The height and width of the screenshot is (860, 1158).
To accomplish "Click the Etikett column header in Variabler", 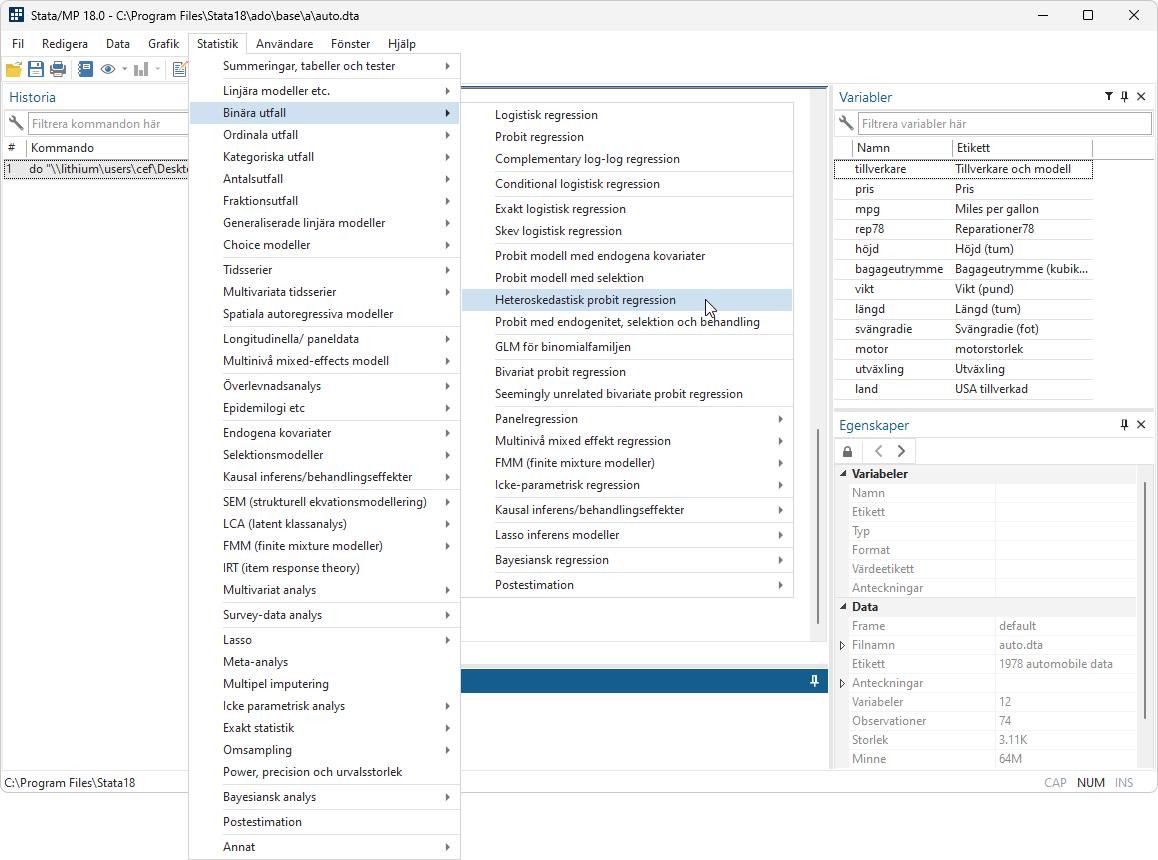I will pyautogui.click(x=1022, y=148).
